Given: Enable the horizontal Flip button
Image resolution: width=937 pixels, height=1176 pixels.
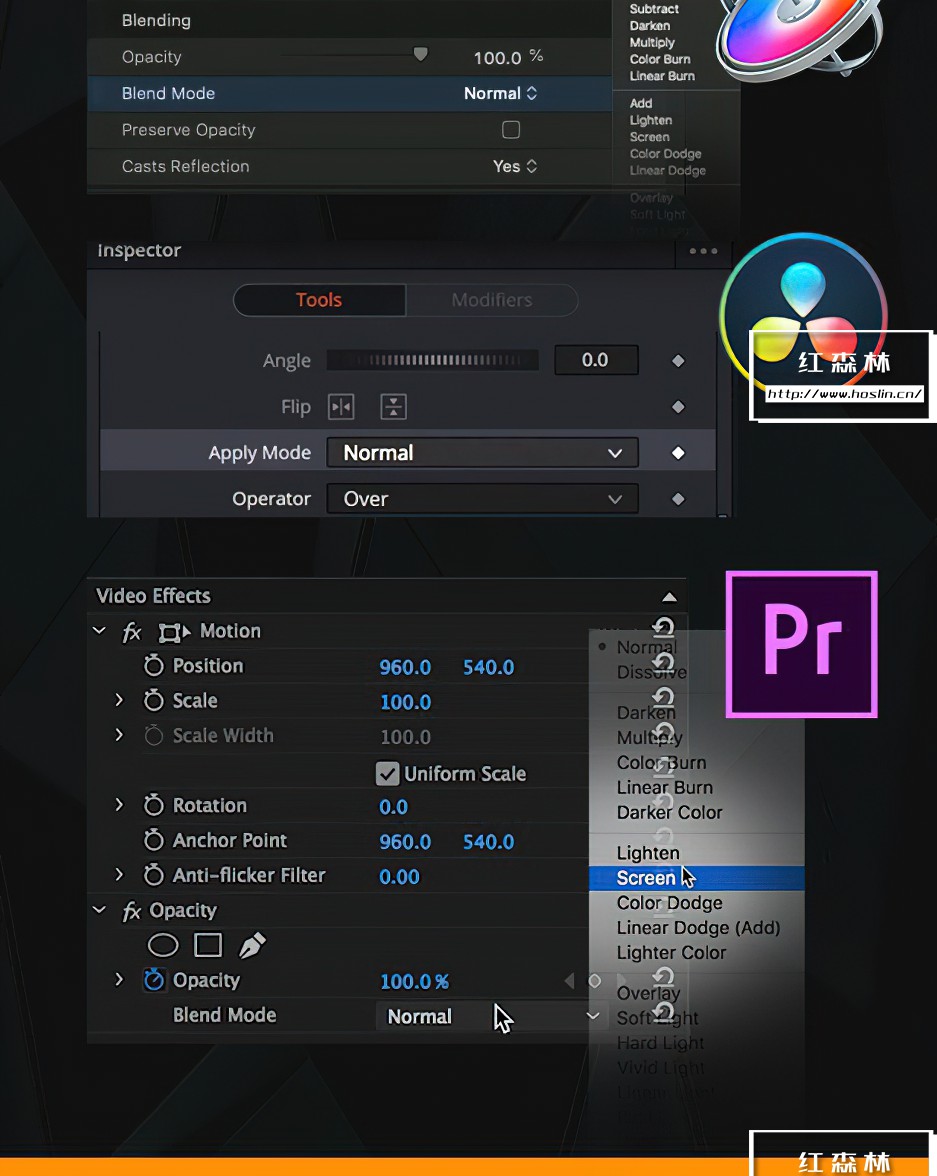Looking at the screenshot, I should [341, 406].
